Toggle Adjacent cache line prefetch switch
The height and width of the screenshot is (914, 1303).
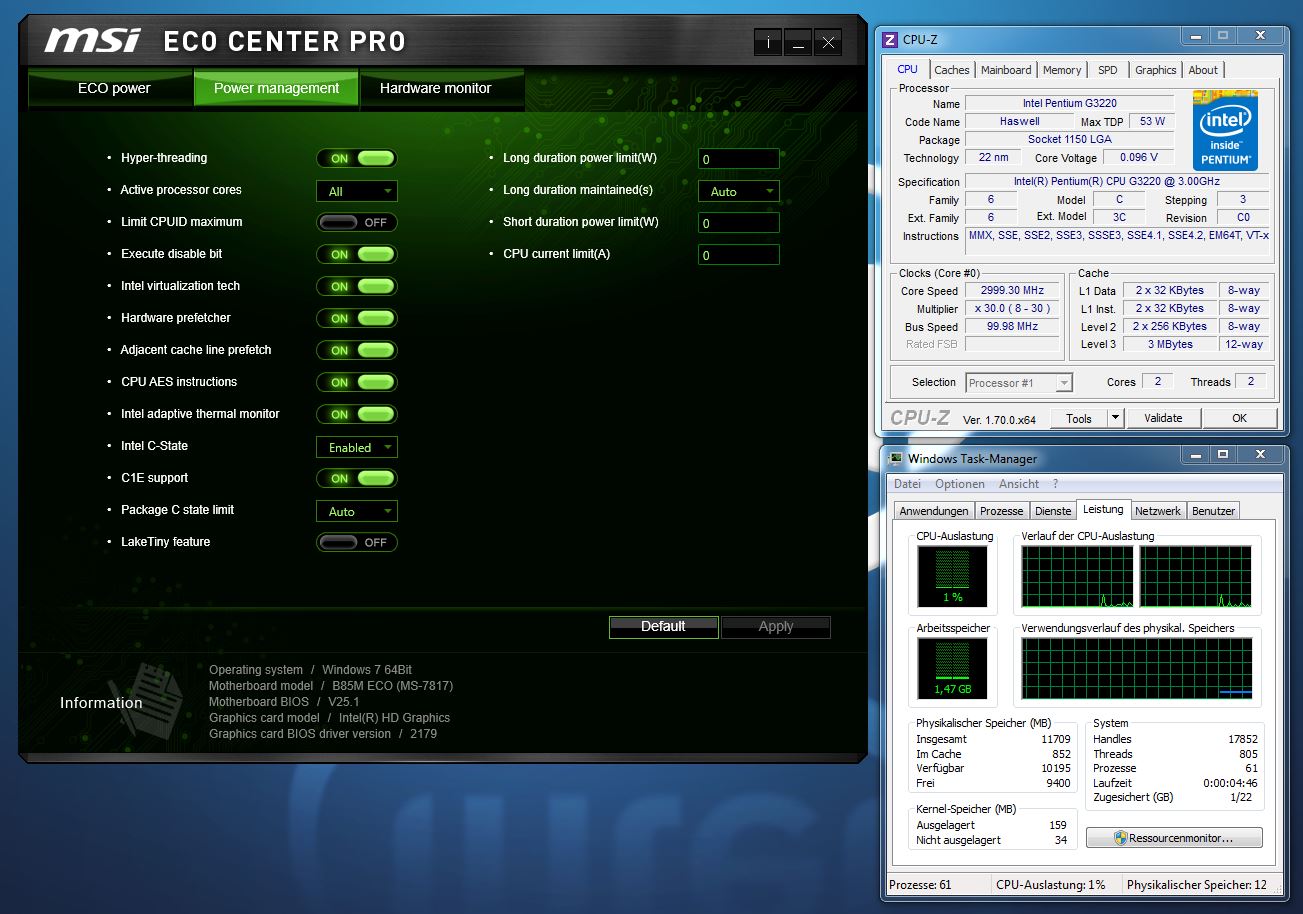(357, 350)
